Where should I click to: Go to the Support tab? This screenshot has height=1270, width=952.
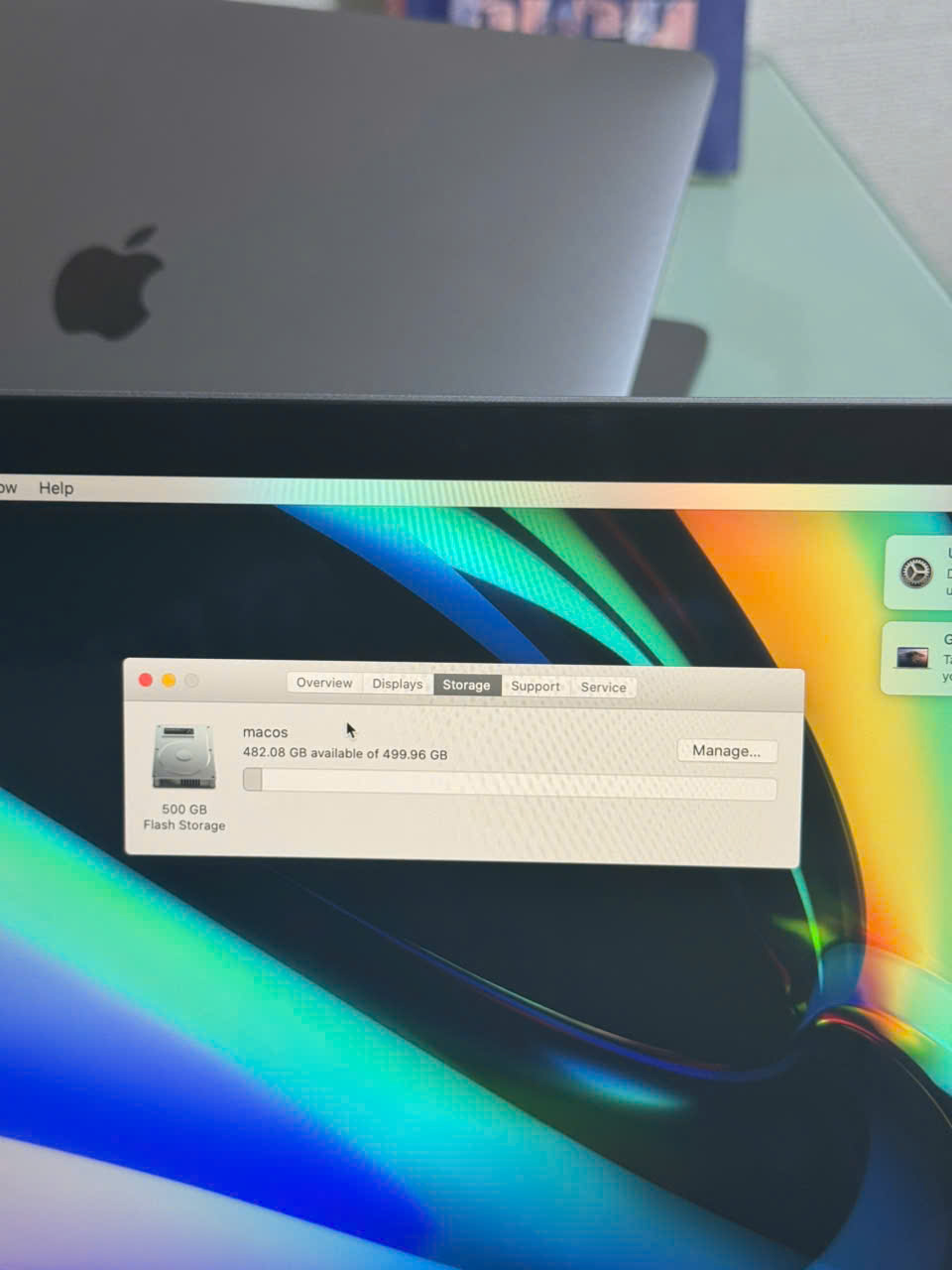535,686
